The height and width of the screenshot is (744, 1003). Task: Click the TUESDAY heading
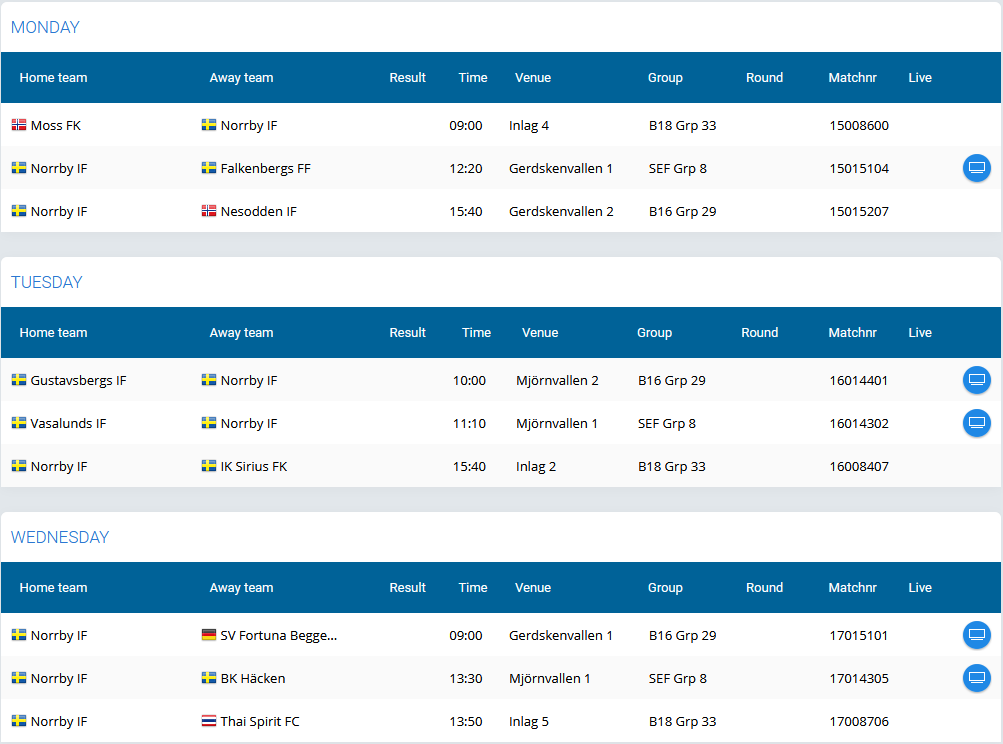[47, 282]
